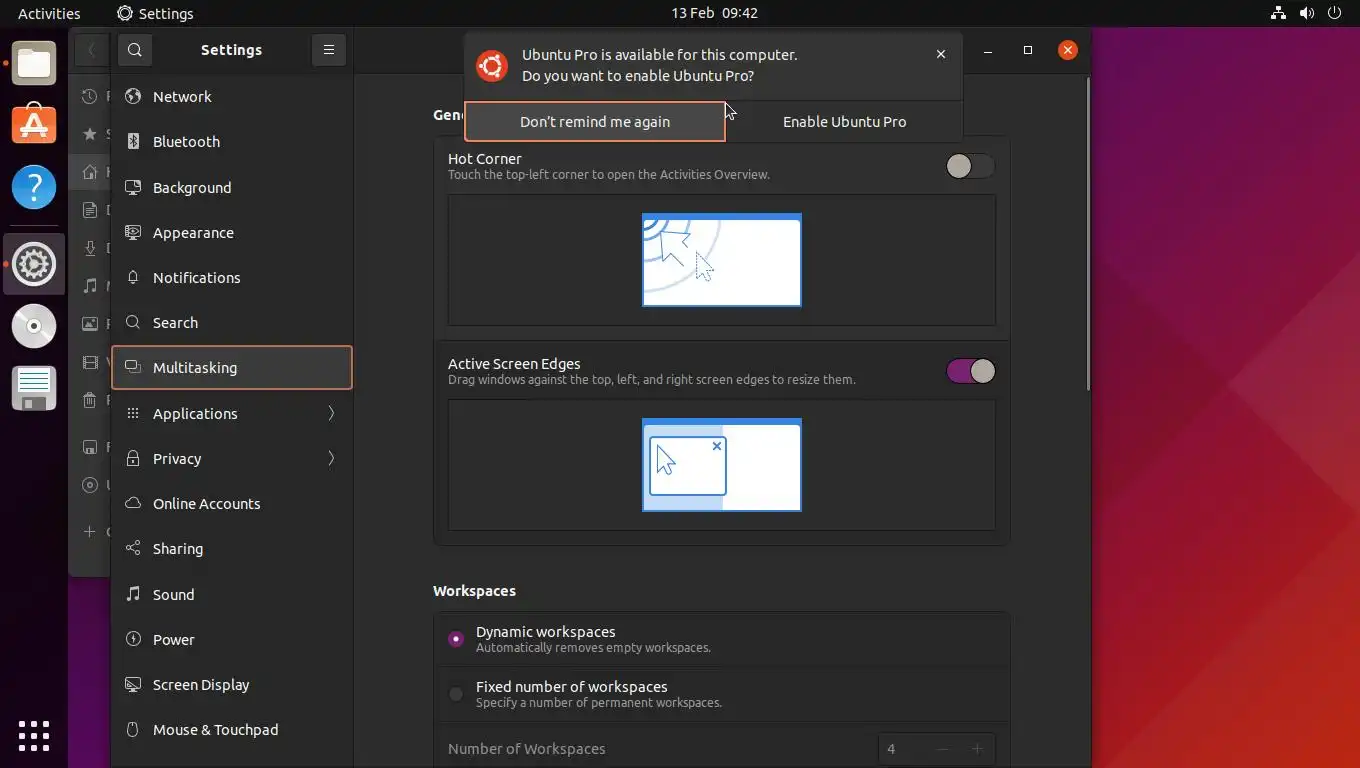Expand the Privacy submenu chevron
This screenshot has height=768, width=1360.
pyautogui.click(x=331, y=458)
